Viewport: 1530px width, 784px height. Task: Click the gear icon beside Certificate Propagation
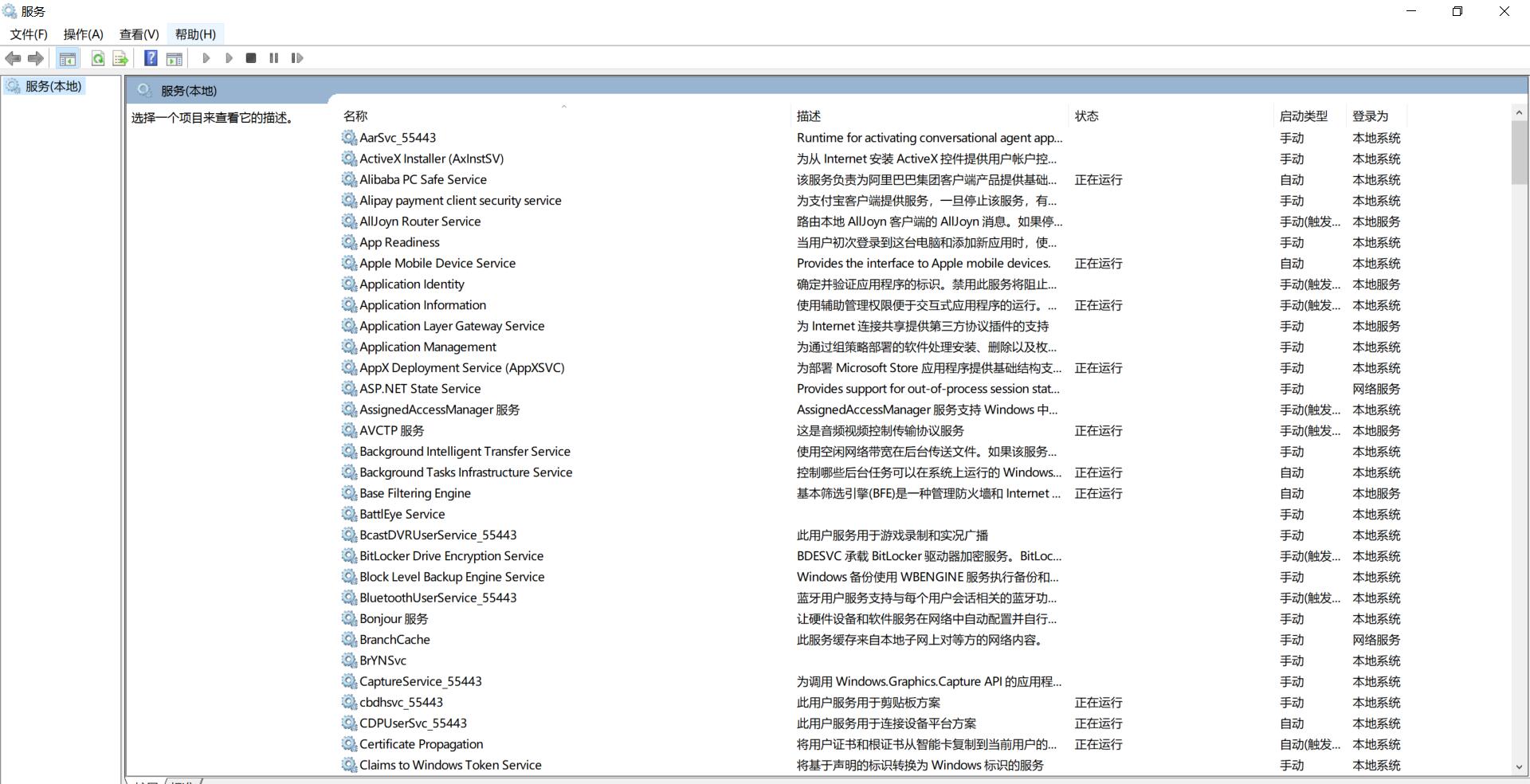349,743
